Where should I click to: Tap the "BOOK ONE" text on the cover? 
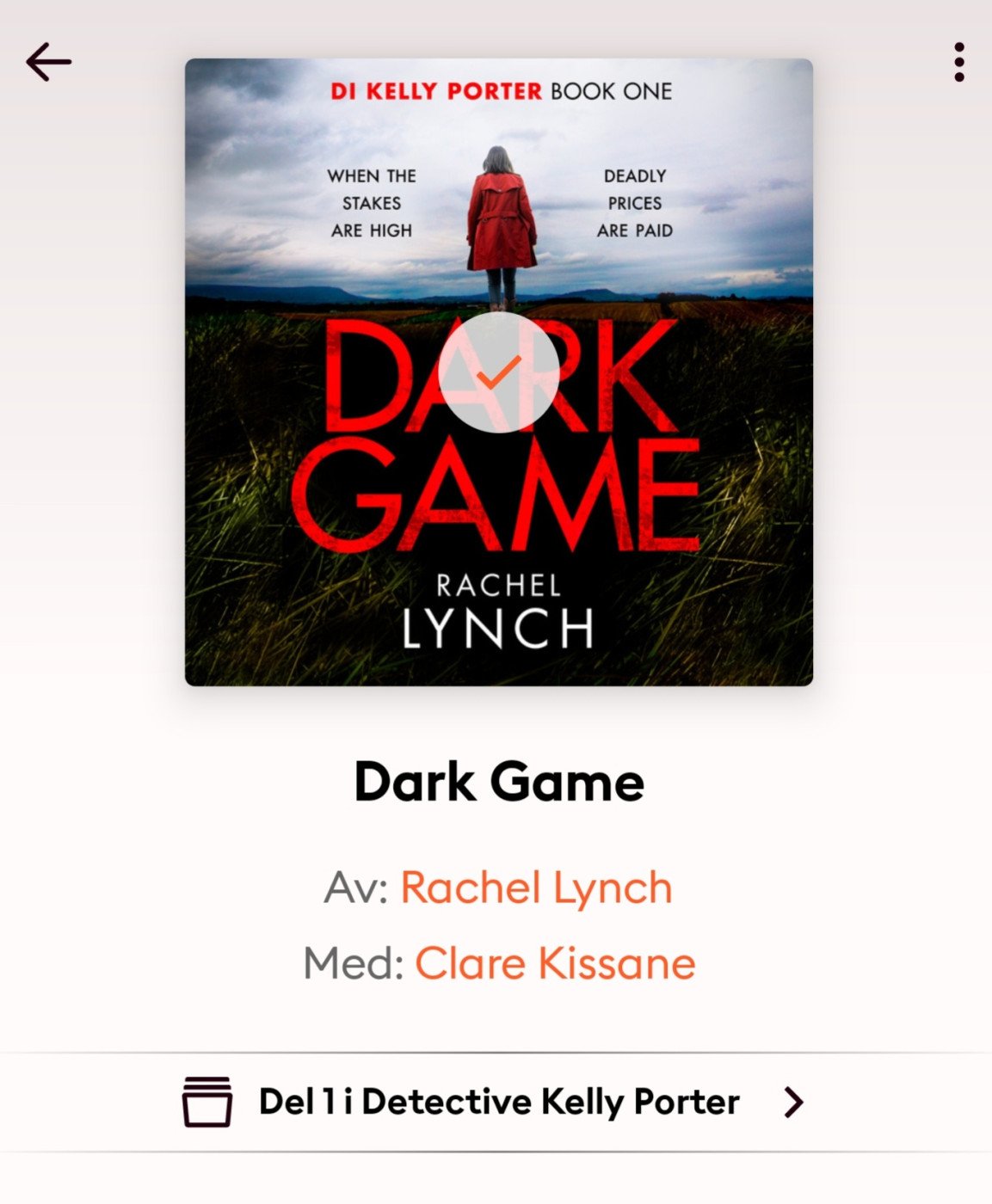(611, 91)
